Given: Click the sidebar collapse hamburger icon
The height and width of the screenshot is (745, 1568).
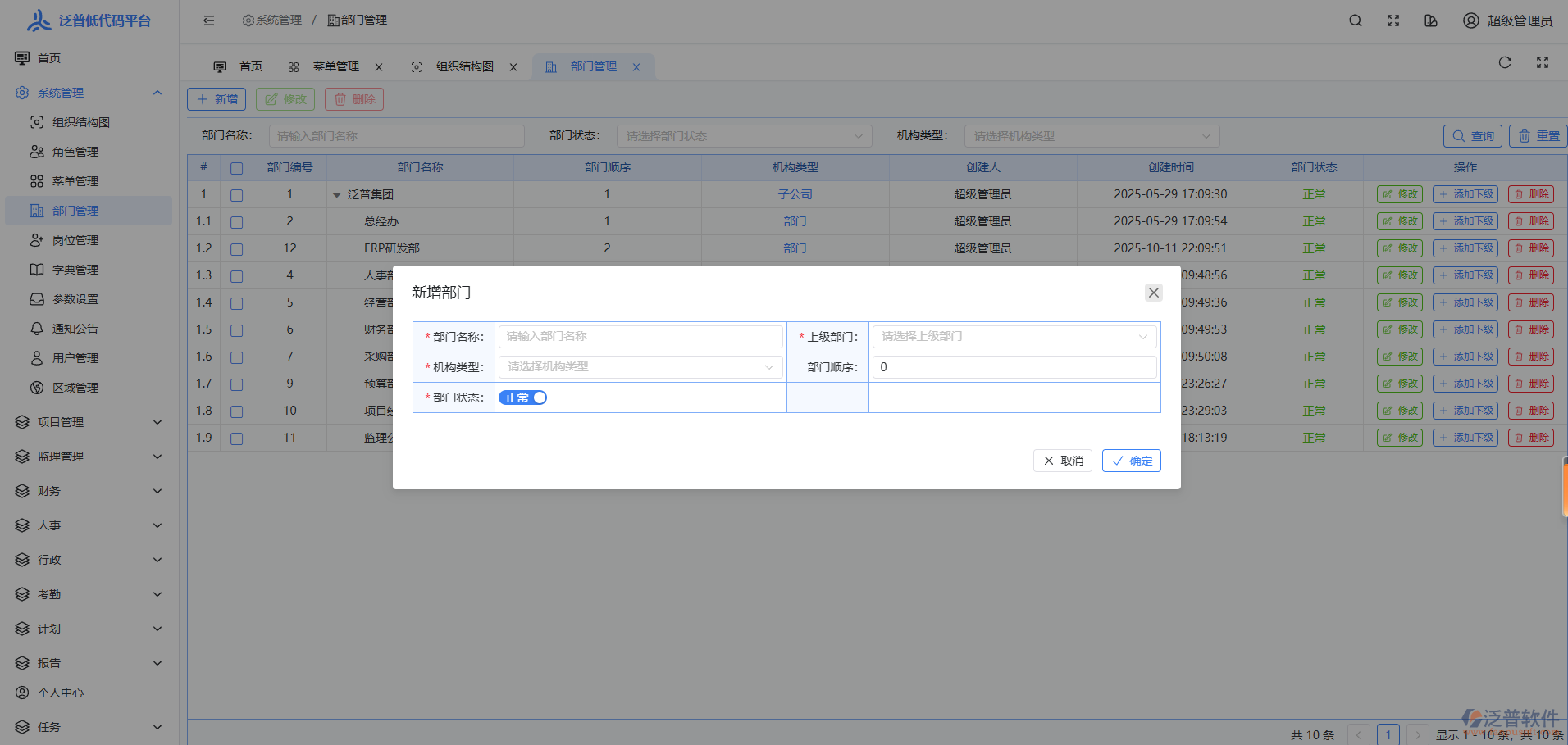Looking at the screenshot, I should pos(209,20).
